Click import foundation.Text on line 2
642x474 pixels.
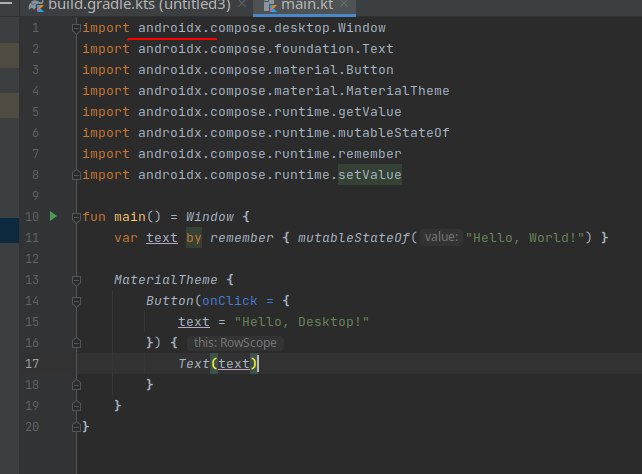[x=238, y=49]
